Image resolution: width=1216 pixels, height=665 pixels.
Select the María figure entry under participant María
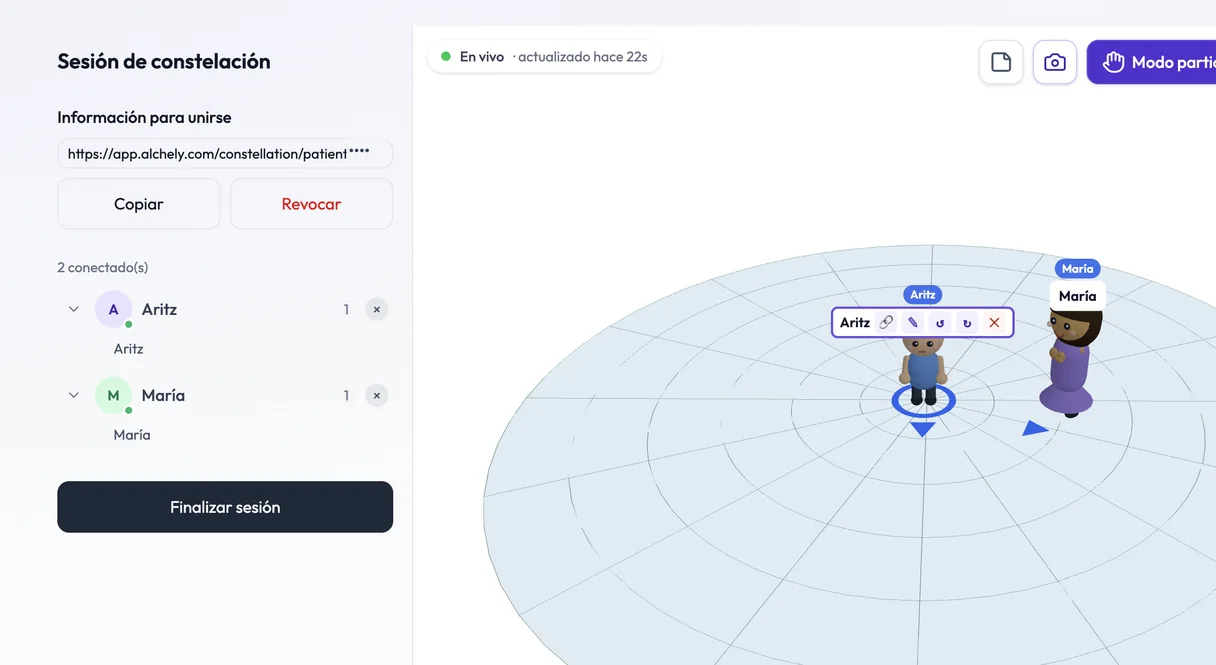132,435
